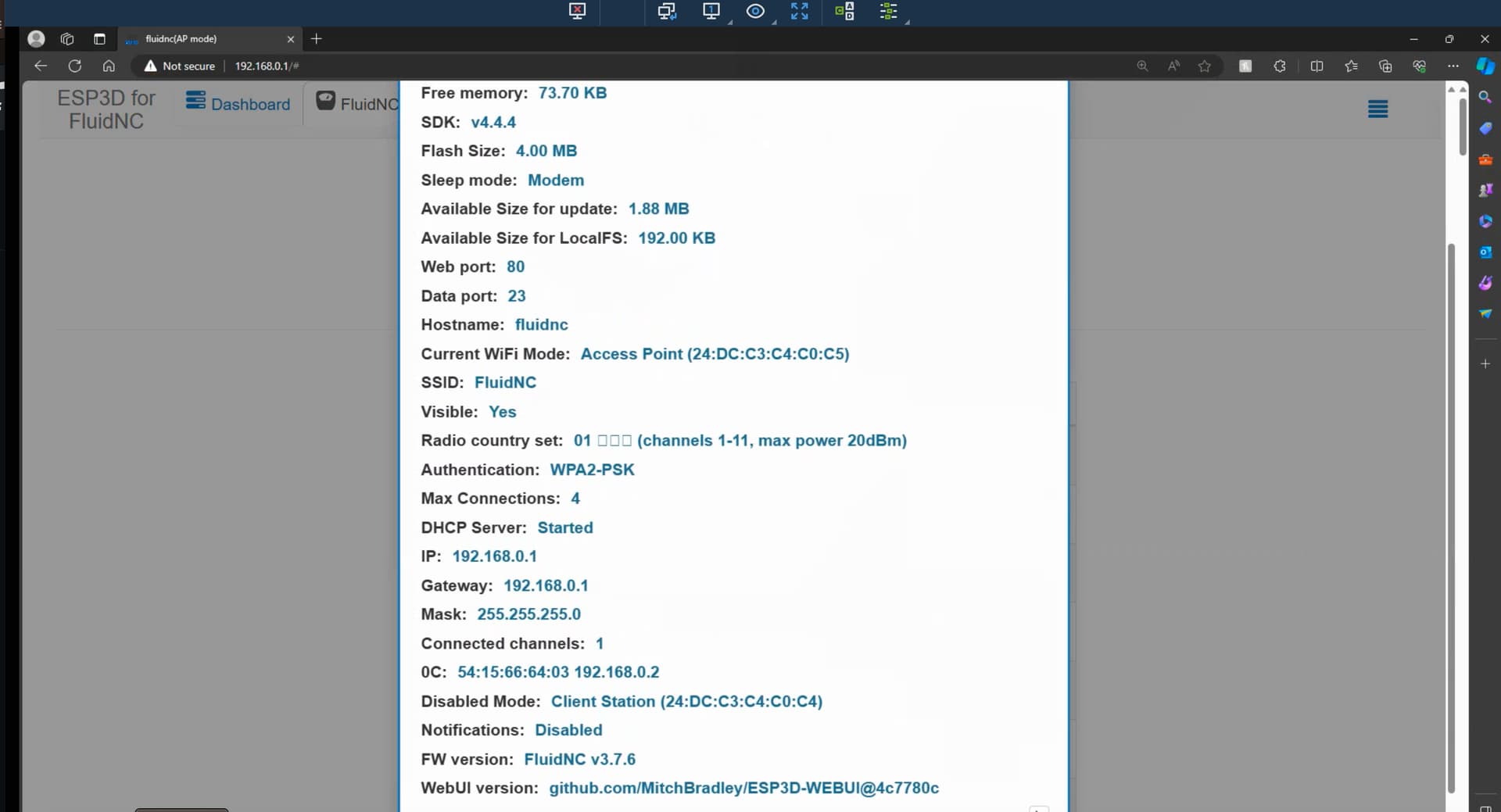Open the monitor 1 selection dropdown

click(x=712, y=11)
